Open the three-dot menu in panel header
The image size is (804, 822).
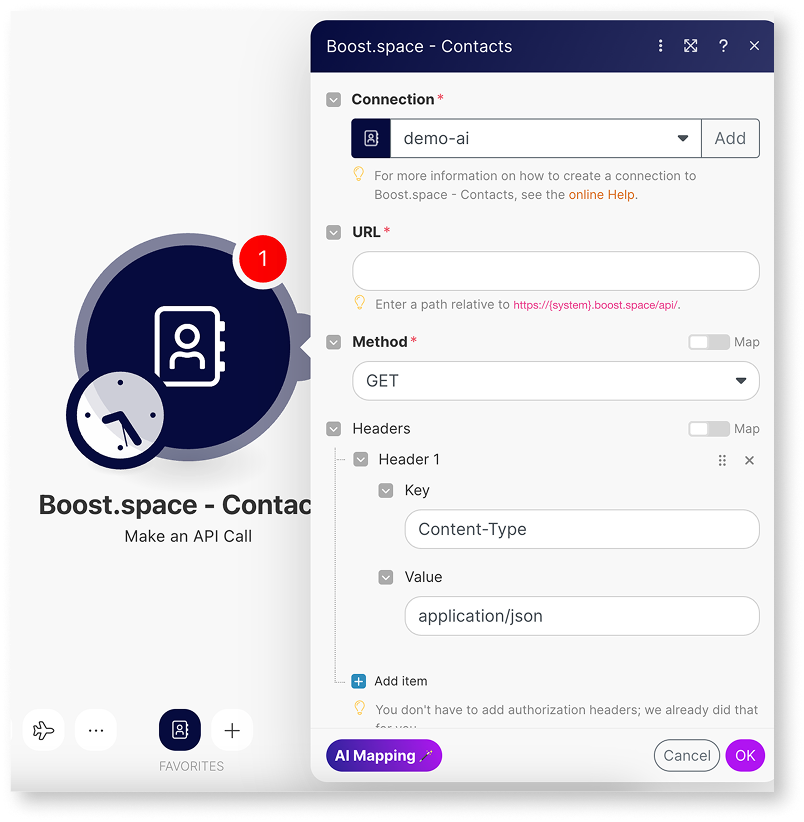(x=659, y=46)
